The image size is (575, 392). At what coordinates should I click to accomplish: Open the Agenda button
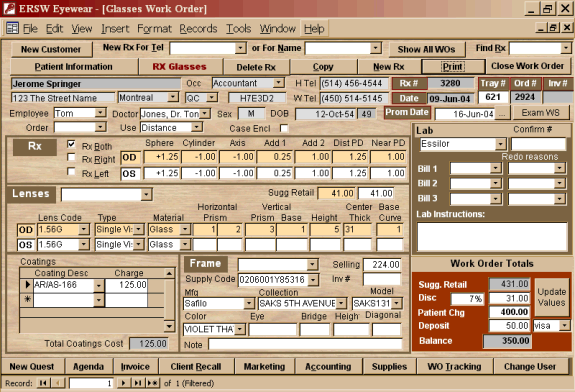pos(88,366)
